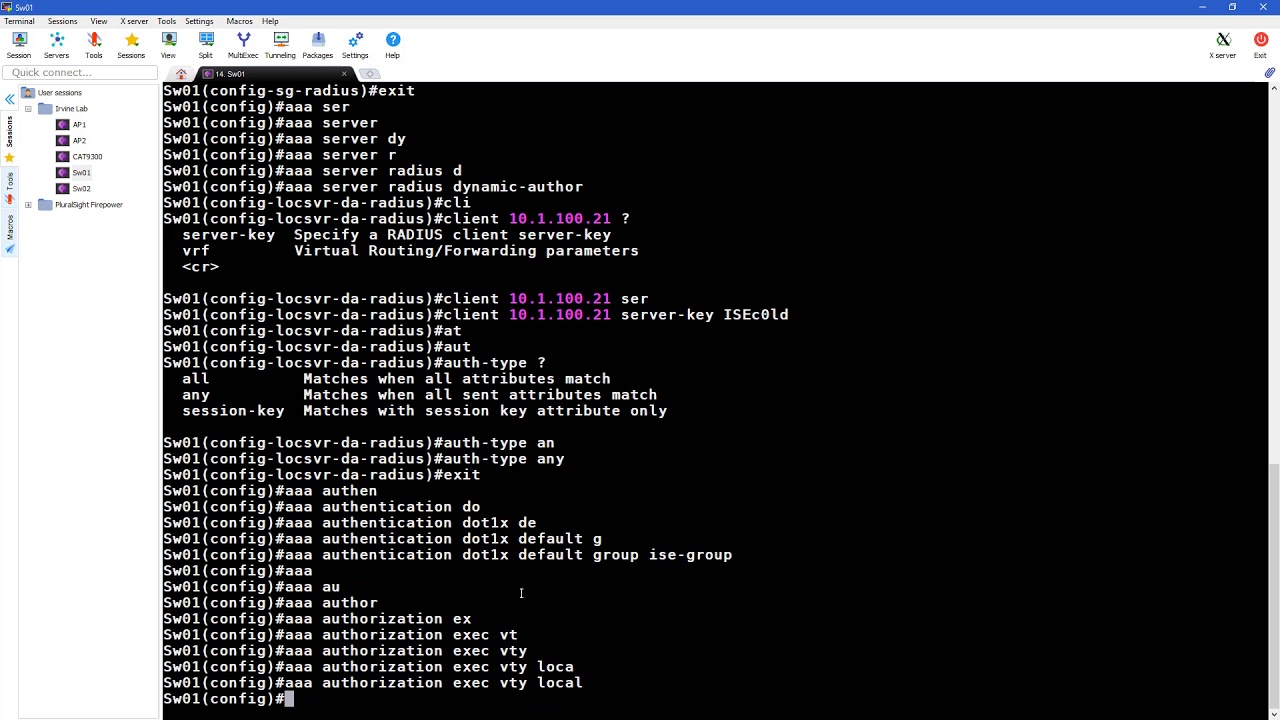
Task: Go to the home tab icon
Action: tap(181, 74)
